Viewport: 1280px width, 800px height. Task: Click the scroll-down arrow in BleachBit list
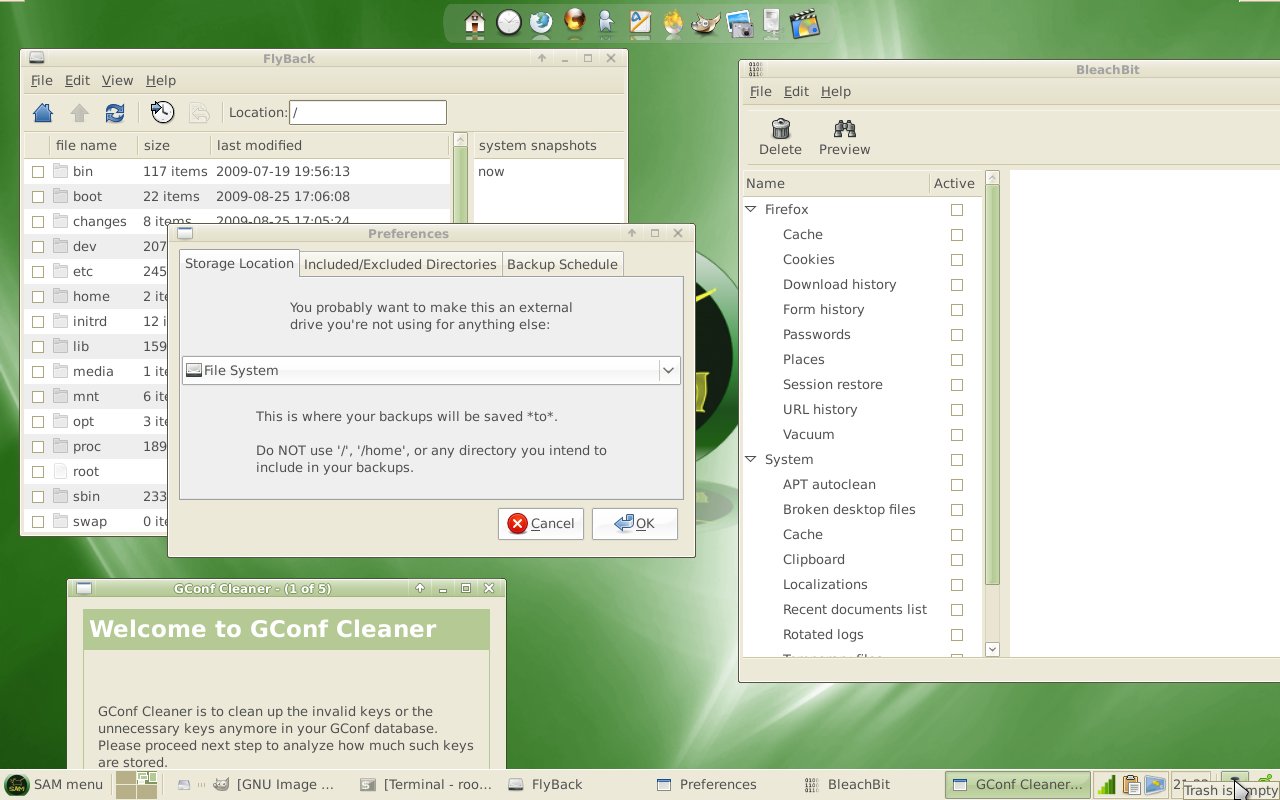tap(992, 649)
